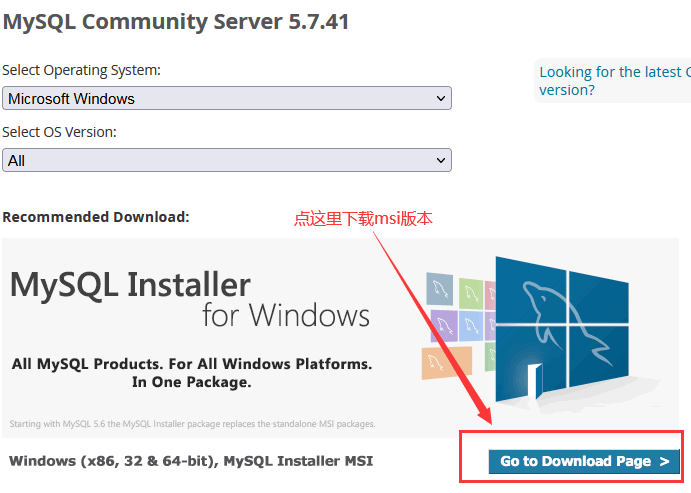Viewport: 691px width, 493px height.
Task: Click the 'Recommended Download:' label
Action: pos(96,217)
